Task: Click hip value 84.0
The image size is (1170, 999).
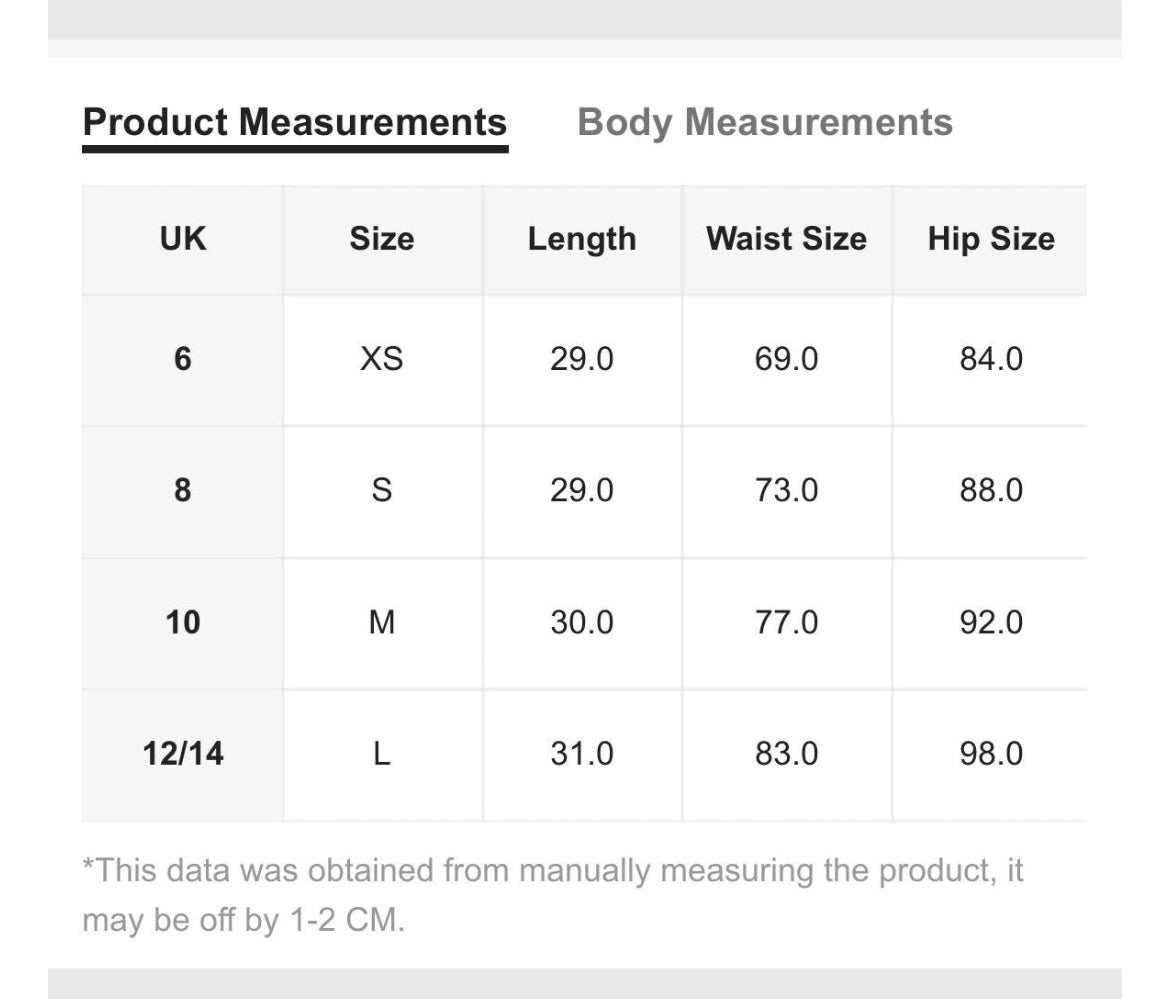Action: tap(991, 359)
